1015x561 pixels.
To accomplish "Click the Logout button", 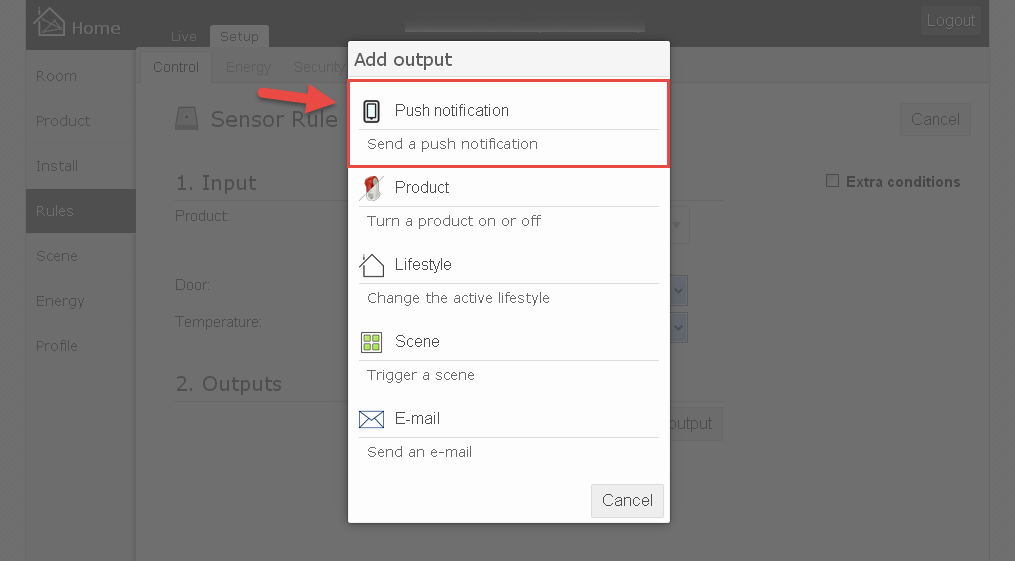I will click(950, 21).
